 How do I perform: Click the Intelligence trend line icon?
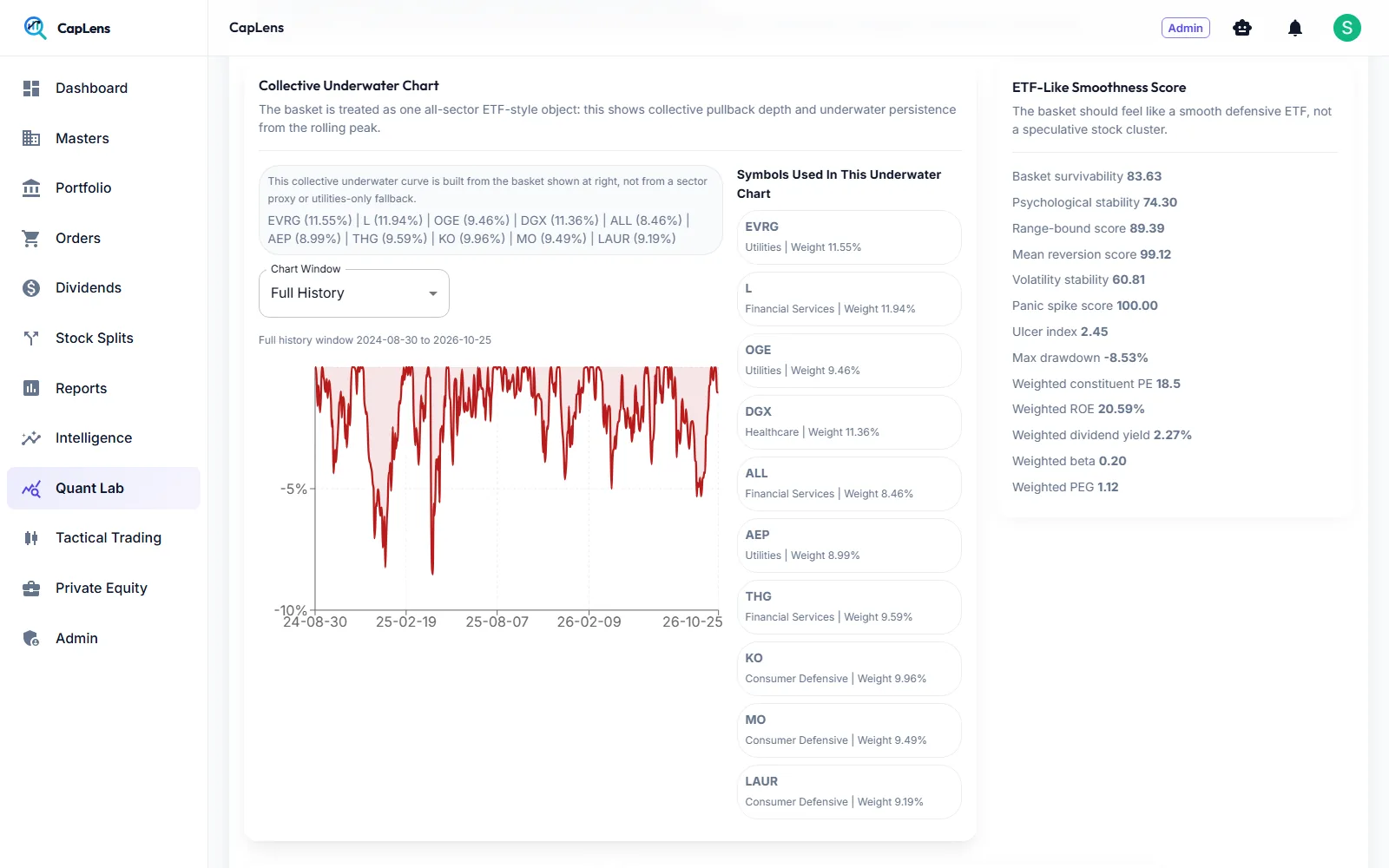31,438
